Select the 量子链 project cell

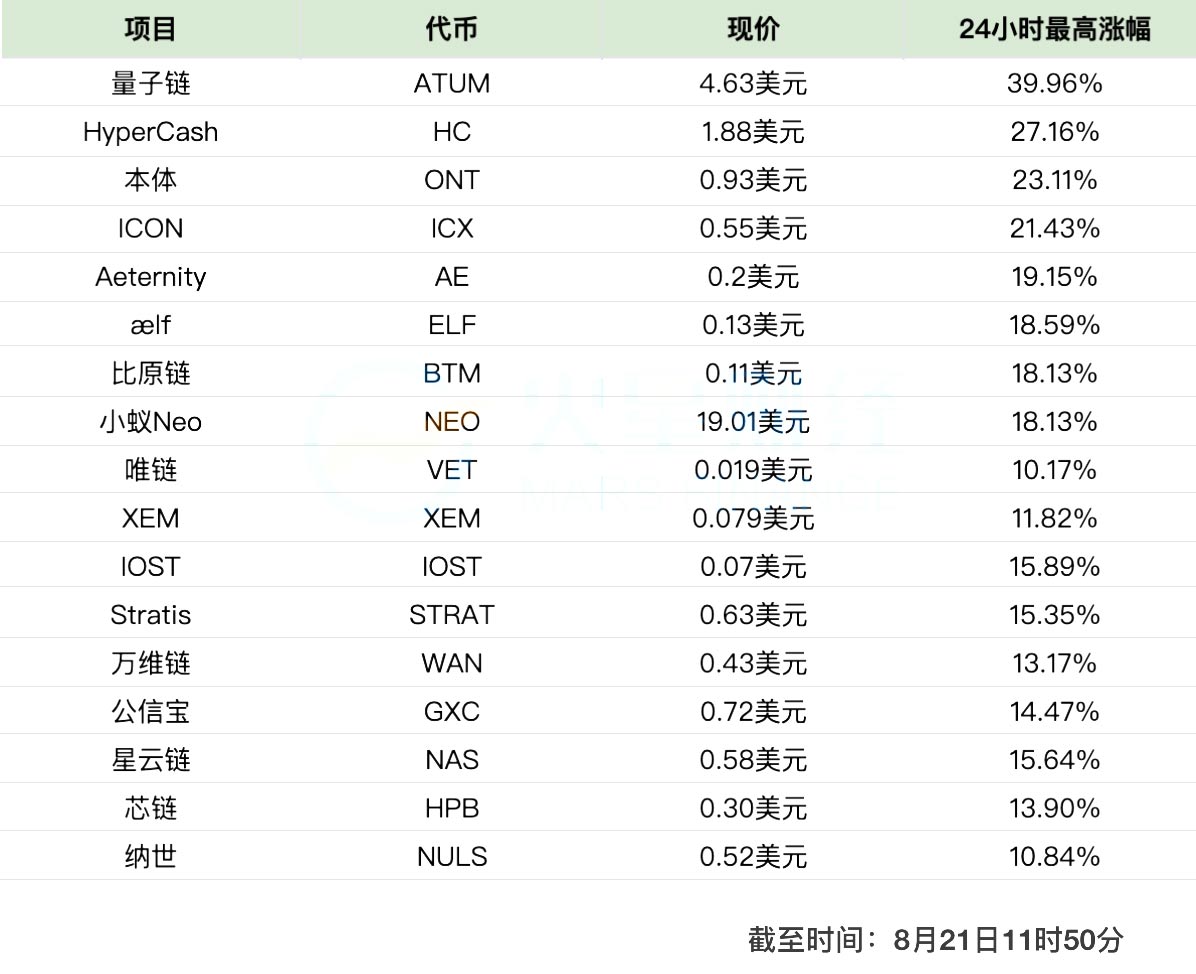(x=150, y=83)
